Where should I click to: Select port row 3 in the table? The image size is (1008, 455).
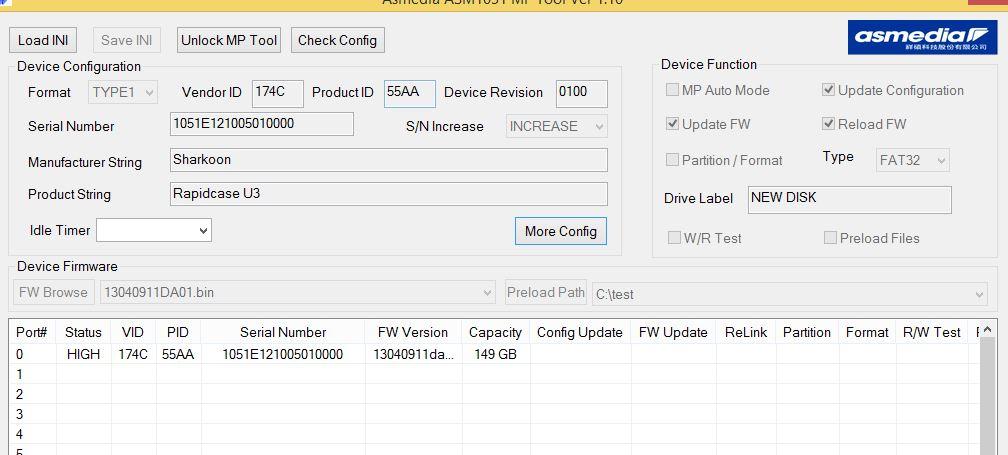click(493, 414)
